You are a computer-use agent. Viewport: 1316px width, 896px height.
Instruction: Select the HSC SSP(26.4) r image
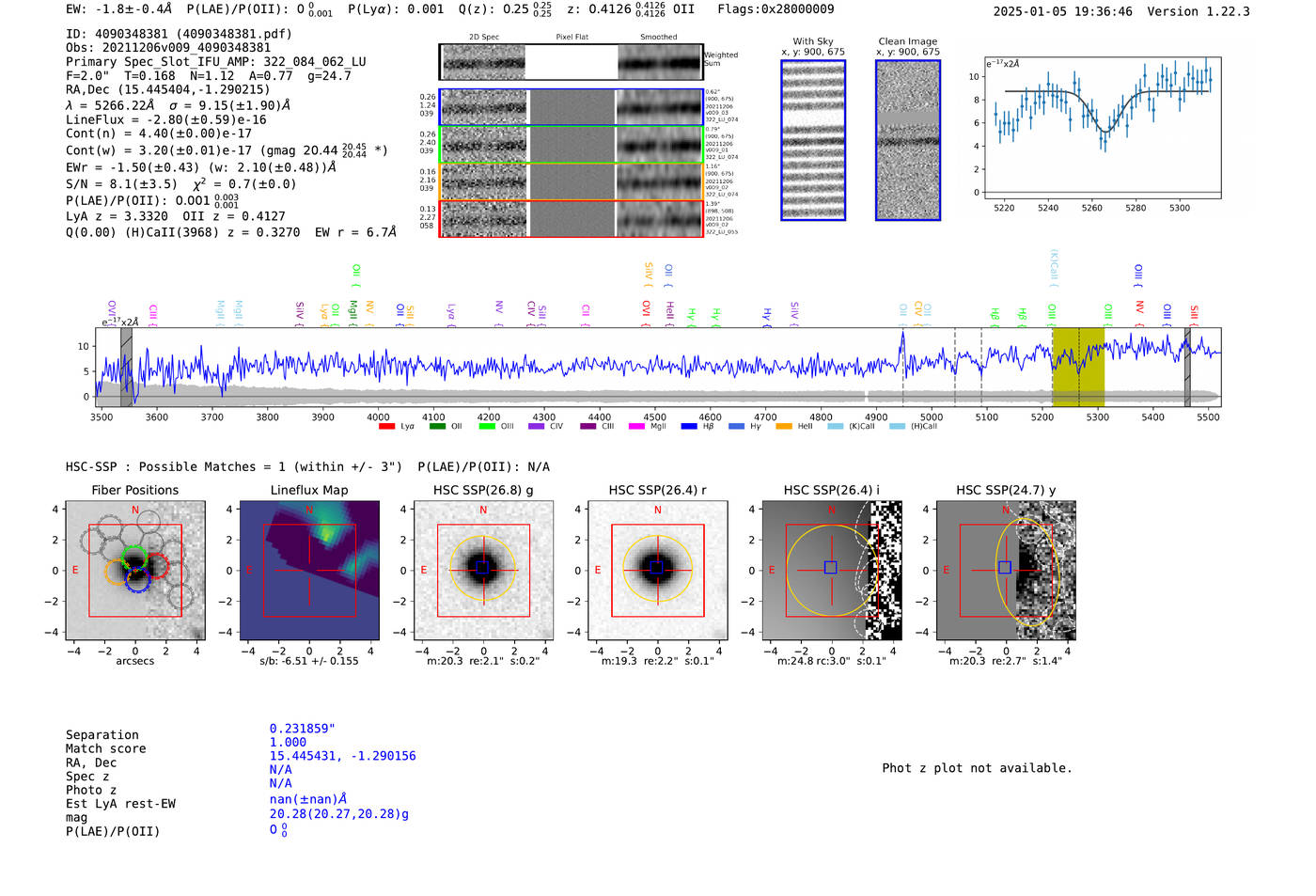pos(657,571)
